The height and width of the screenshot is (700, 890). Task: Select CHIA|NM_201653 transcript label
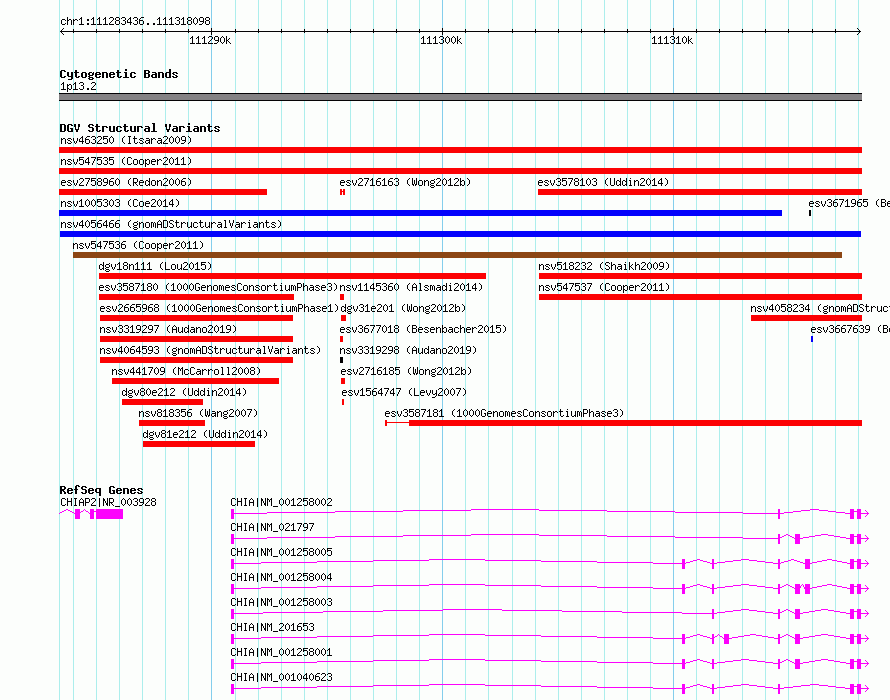tap(272, 627)
